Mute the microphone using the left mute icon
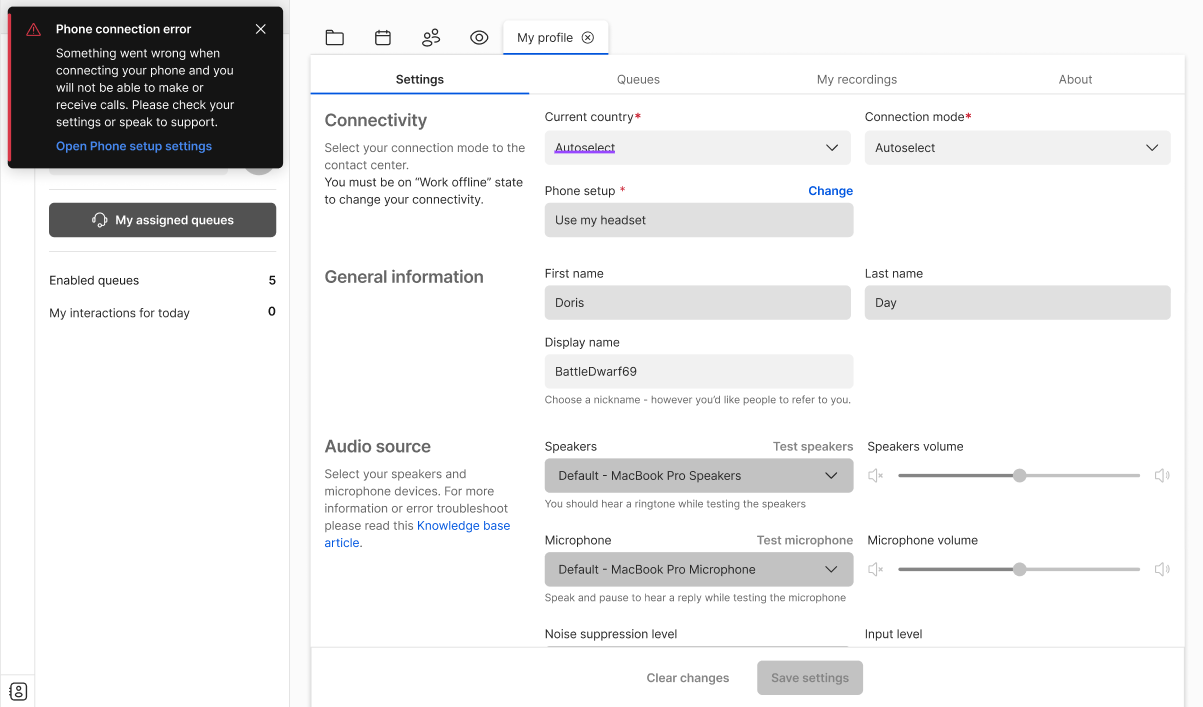 coord(876,569)
